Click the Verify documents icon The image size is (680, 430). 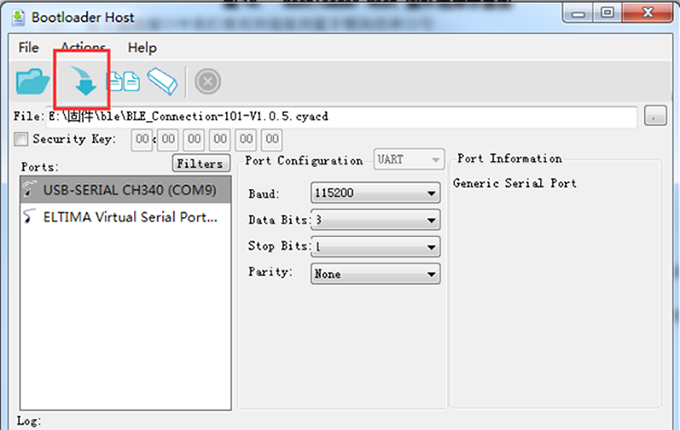[x=124, y=81]
